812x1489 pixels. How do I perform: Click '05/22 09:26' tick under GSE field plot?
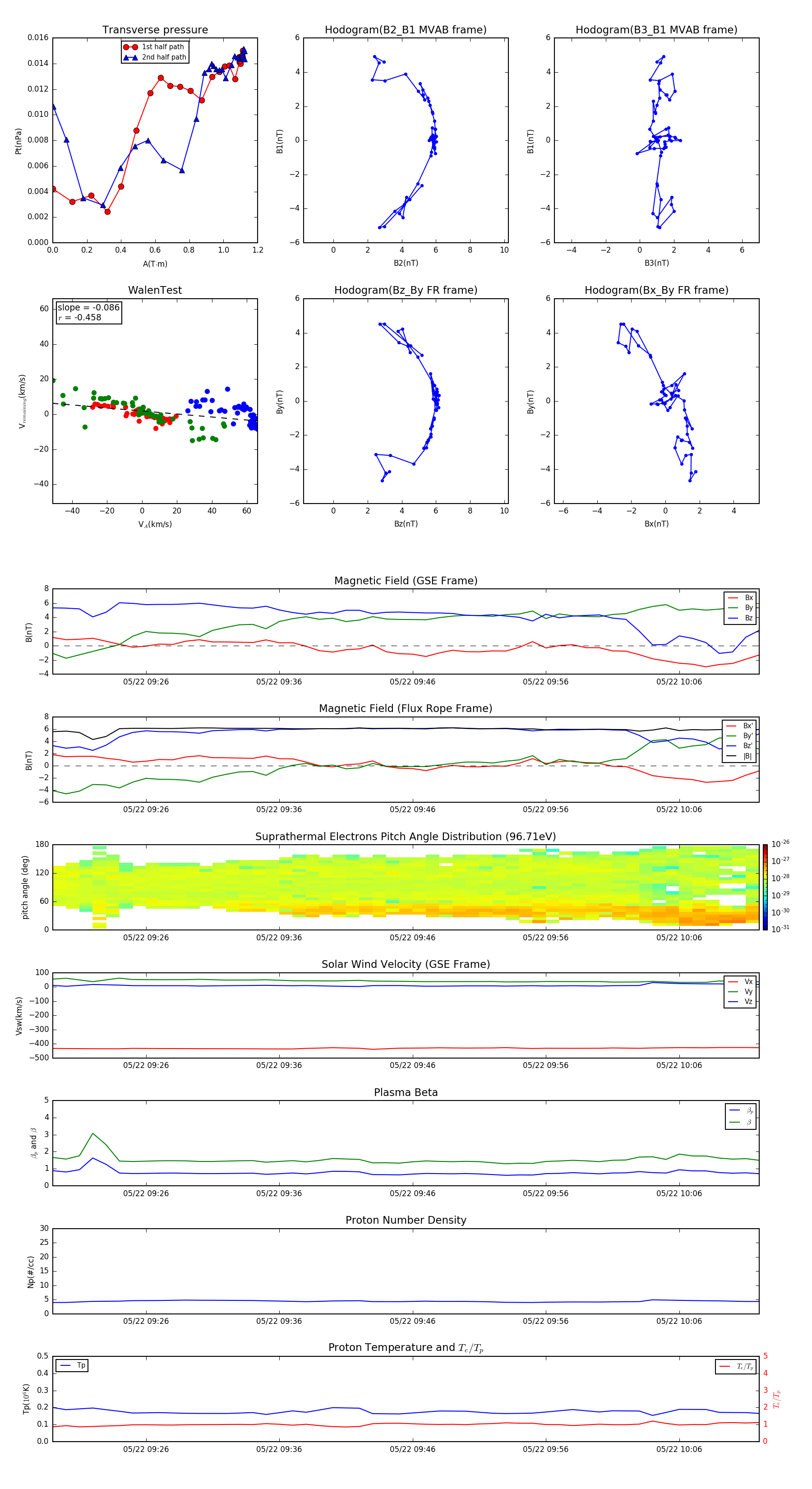tap(146, 682)
